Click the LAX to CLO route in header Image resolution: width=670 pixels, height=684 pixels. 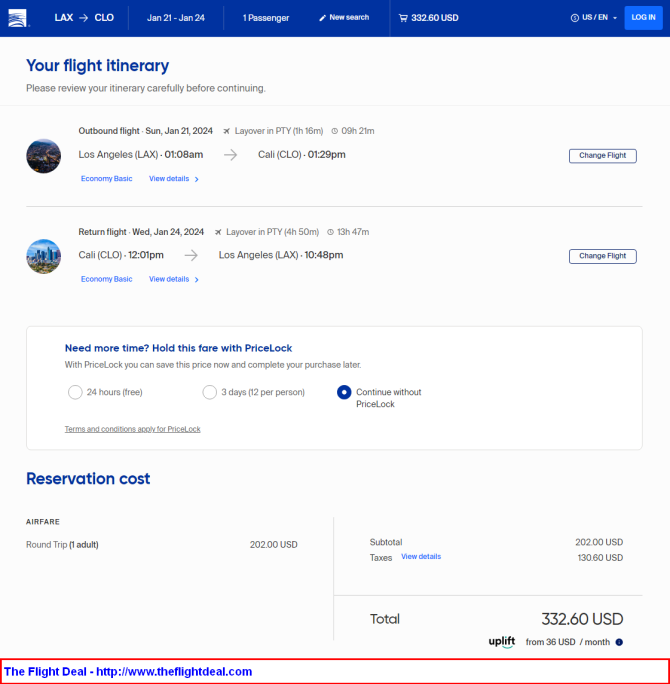84,18
